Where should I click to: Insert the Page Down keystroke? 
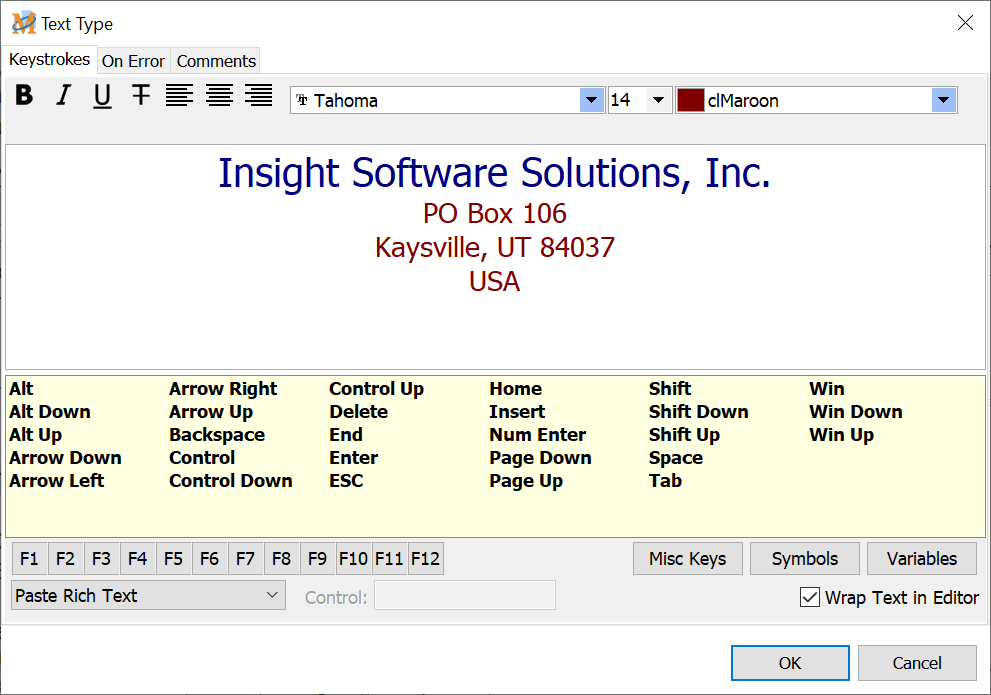click(540, 458)
